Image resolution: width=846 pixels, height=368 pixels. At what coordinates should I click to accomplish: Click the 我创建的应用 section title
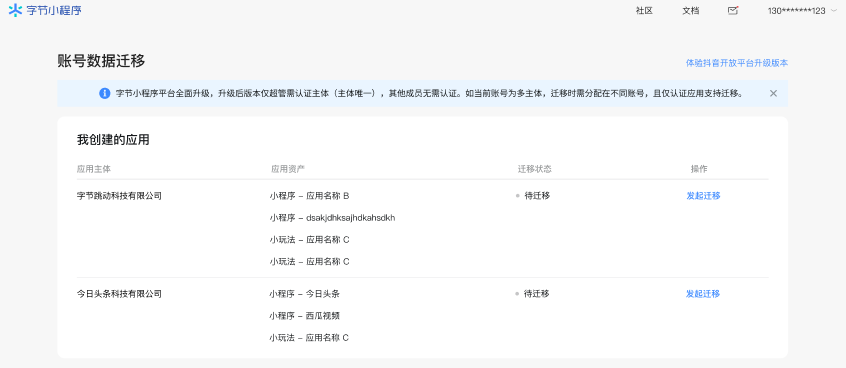point(113,140)
